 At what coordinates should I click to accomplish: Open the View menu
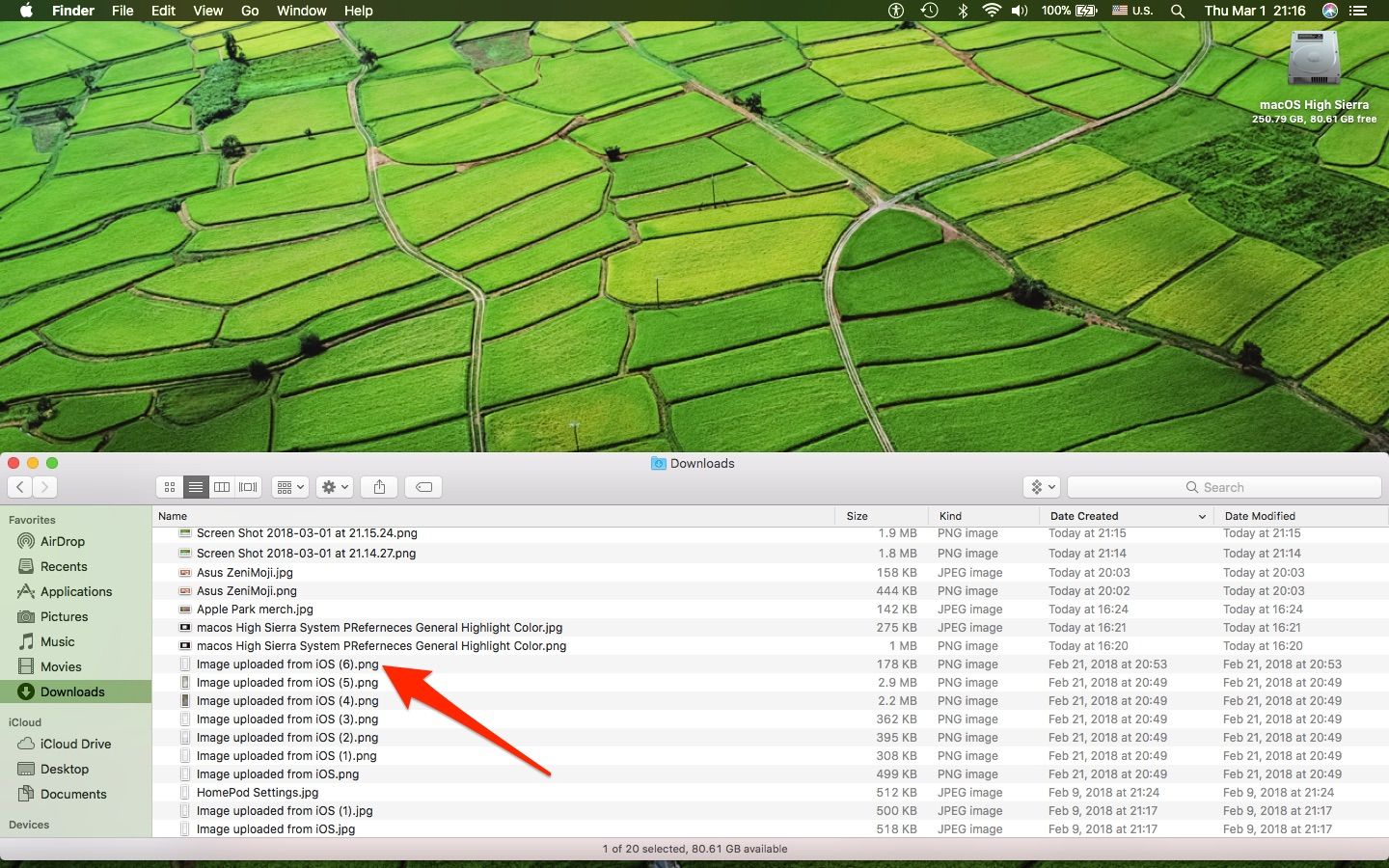click(x=207, y=11)
